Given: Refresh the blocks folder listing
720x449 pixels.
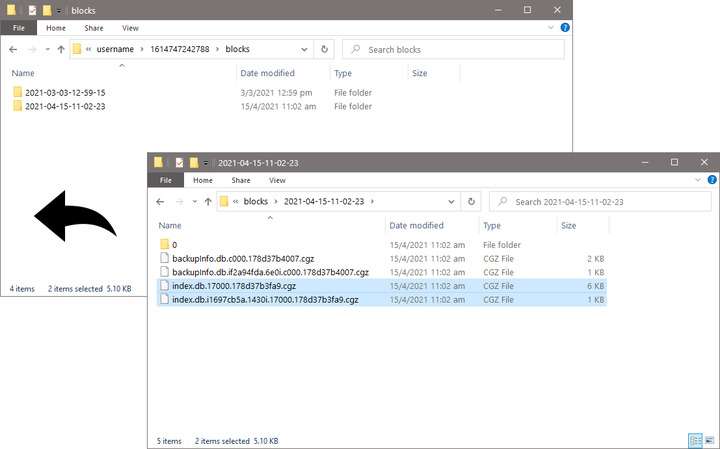Looking at the screenshot, I should point(324,49).
